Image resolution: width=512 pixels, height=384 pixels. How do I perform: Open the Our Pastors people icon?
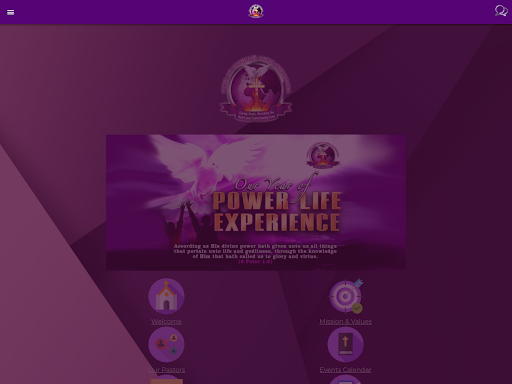[x=166, y=344]
